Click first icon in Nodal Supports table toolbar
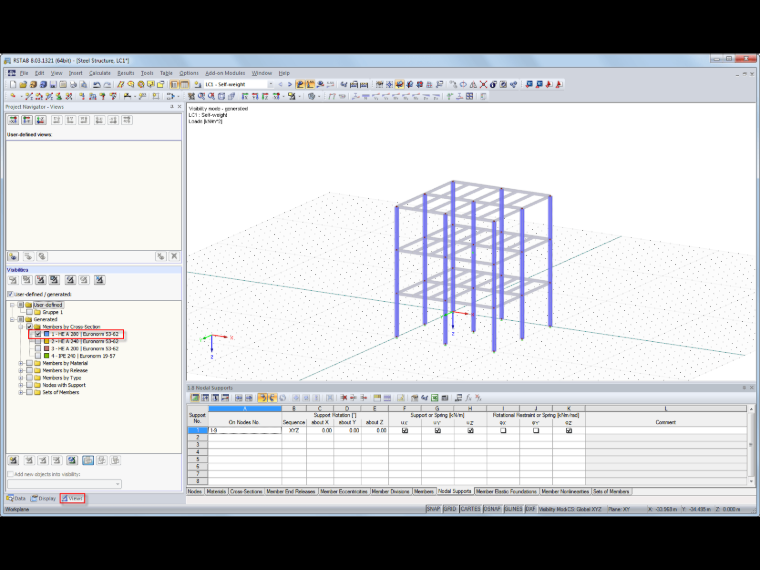 [195, 398]
